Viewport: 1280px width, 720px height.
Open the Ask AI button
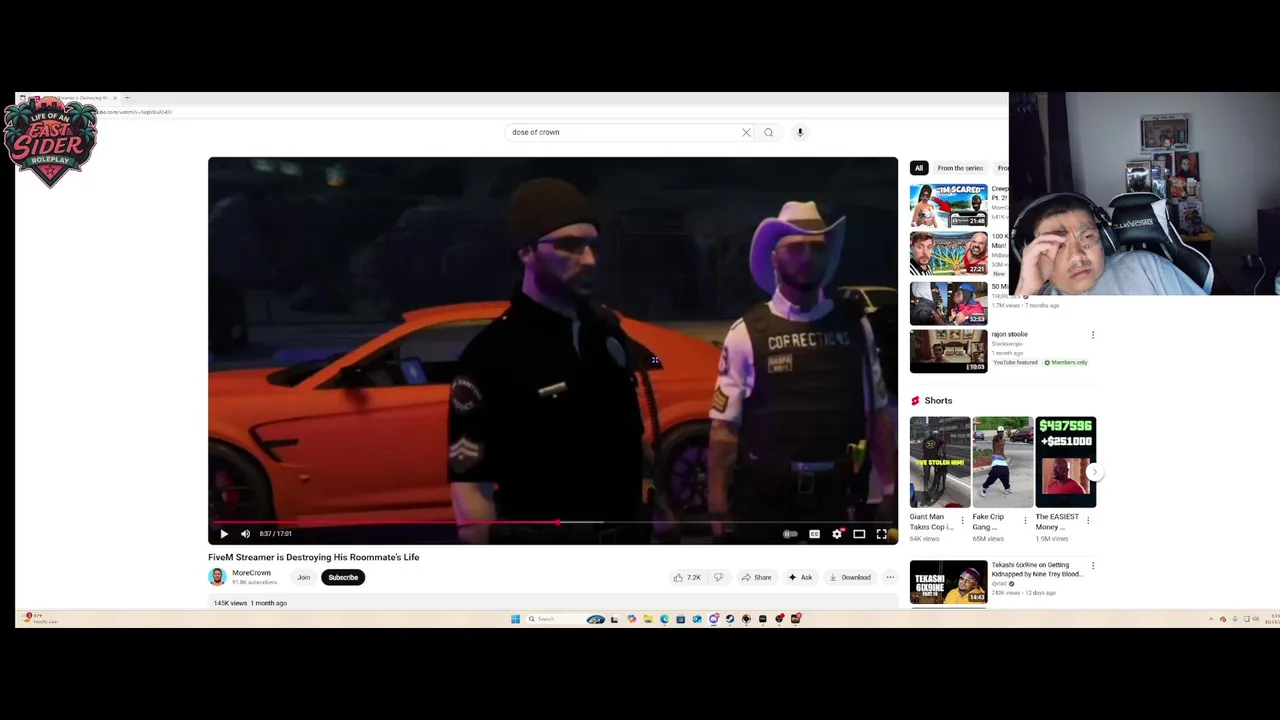coord(800,577)
